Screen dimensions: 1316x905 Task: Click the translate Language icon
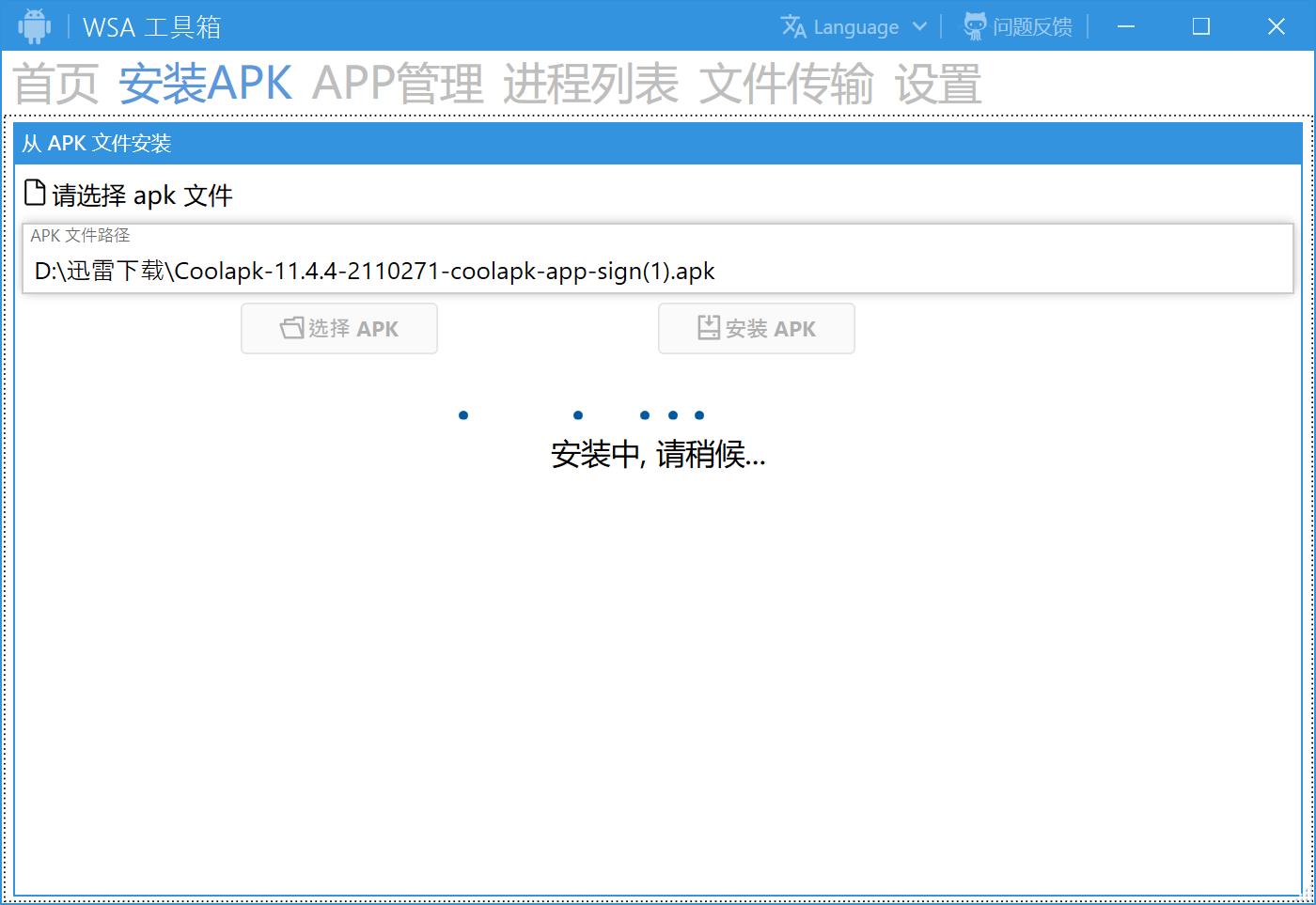coord(793,26)
